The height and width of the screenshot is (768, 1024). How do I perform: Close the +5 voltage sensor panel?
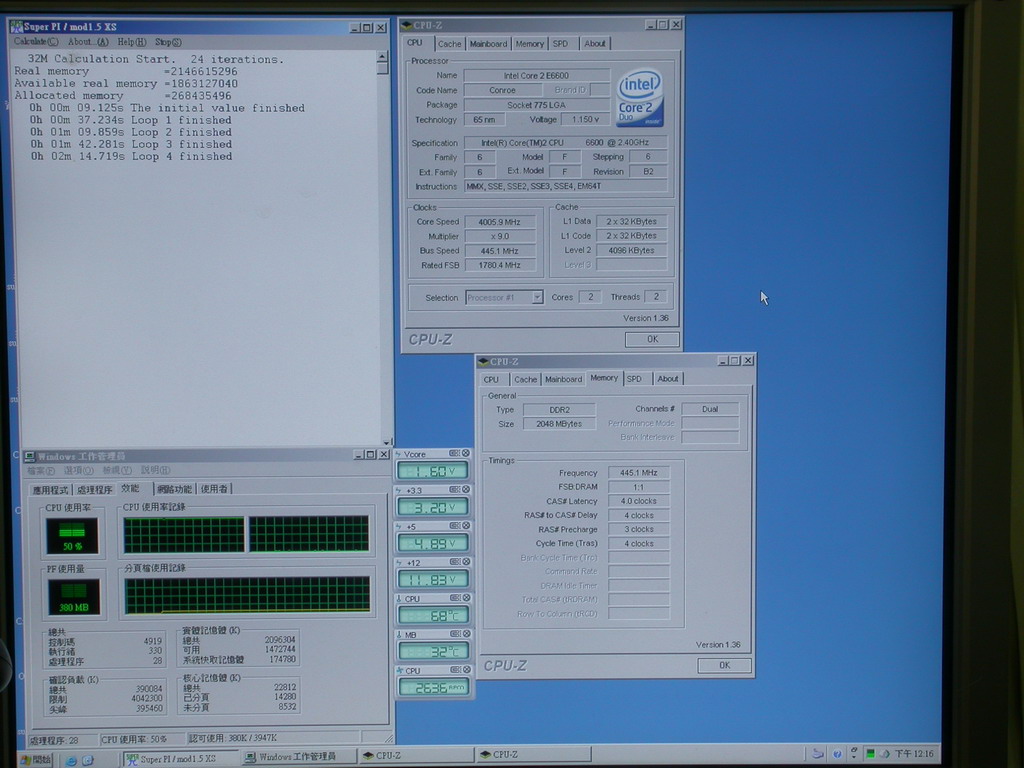click(x=465, y=526)
